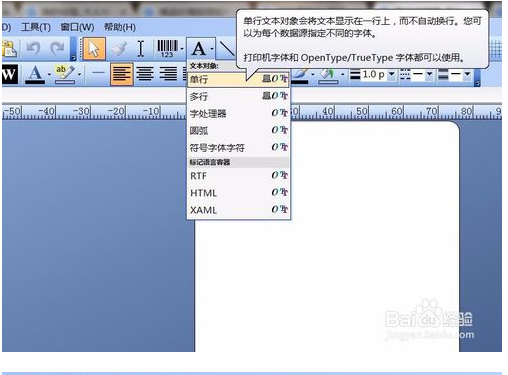
Task: Click the WordArt W icon
Action: [9, 74]
